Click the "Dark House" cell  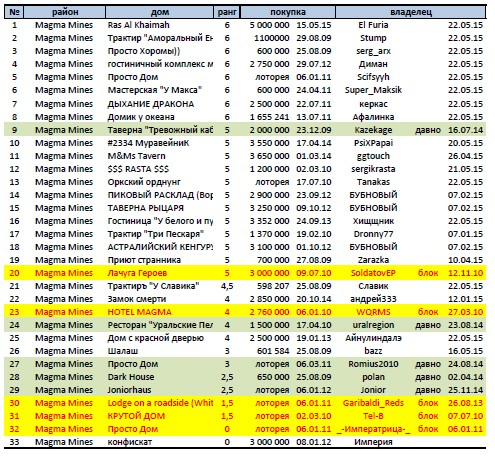pos(131,377)
